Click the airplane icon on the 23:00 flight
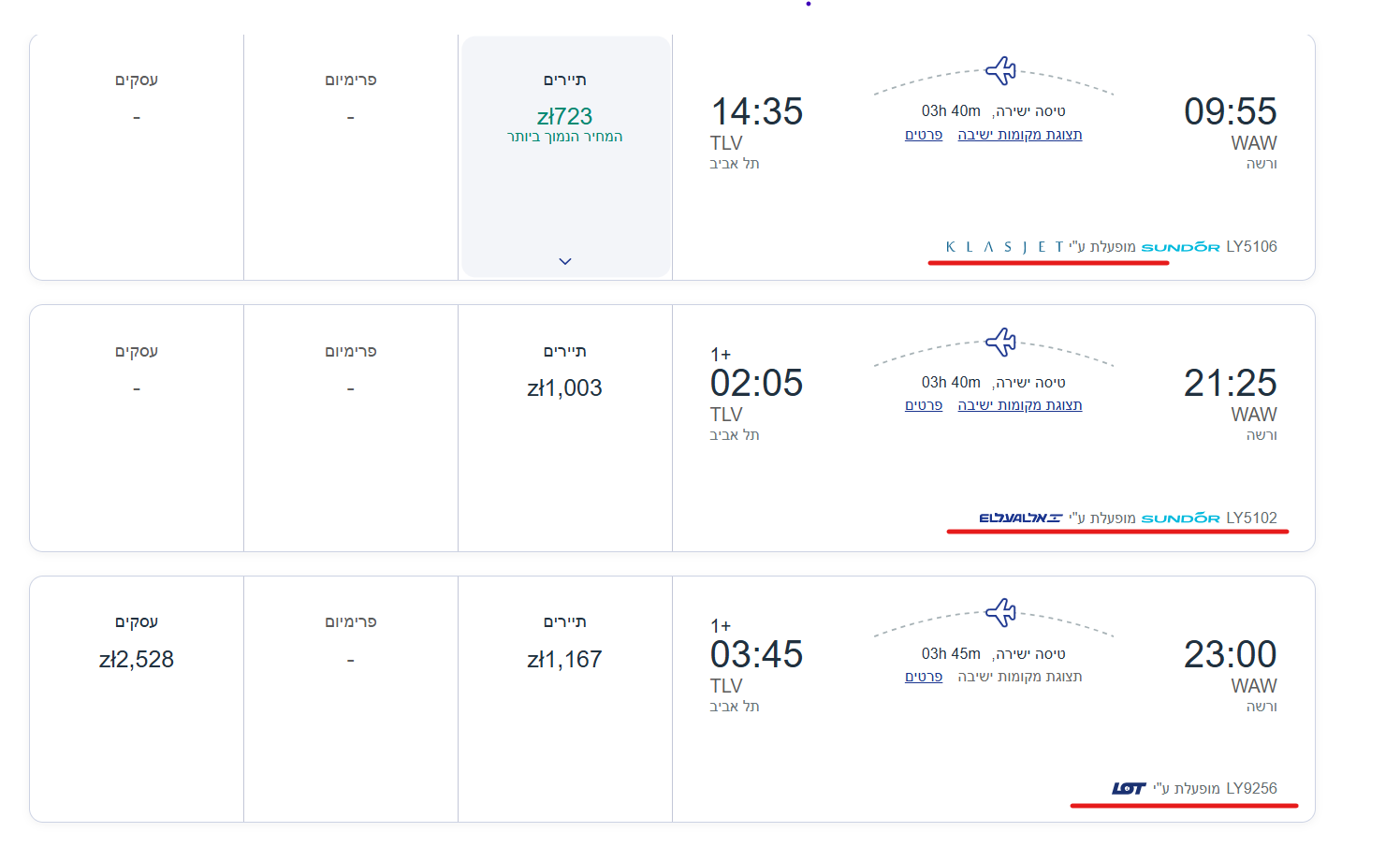Image resolution: width=1400 pixels, height=847 pixels. tap(1000, 612)
